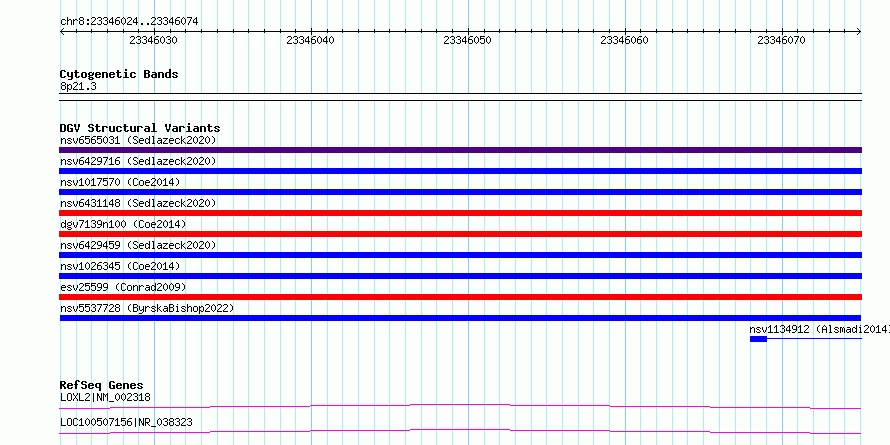Image resolution: width=890 pixels, height=445 pixels.
Task: Click the chr8:23346024..23346074 coordinate label
Action: pos(129,22)
